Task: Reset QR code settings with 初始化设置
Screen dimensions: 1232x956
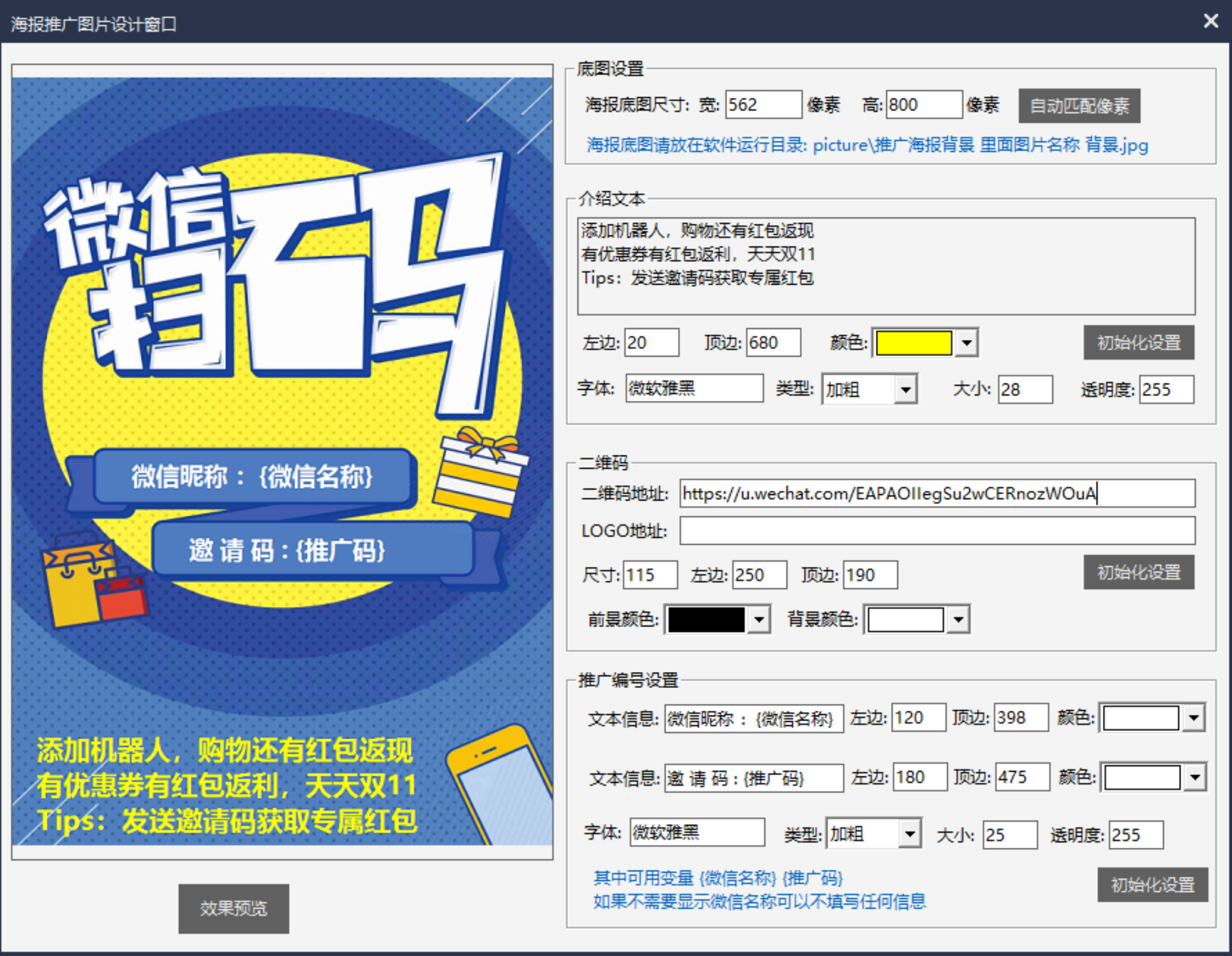Action: tap(1139, 572)
